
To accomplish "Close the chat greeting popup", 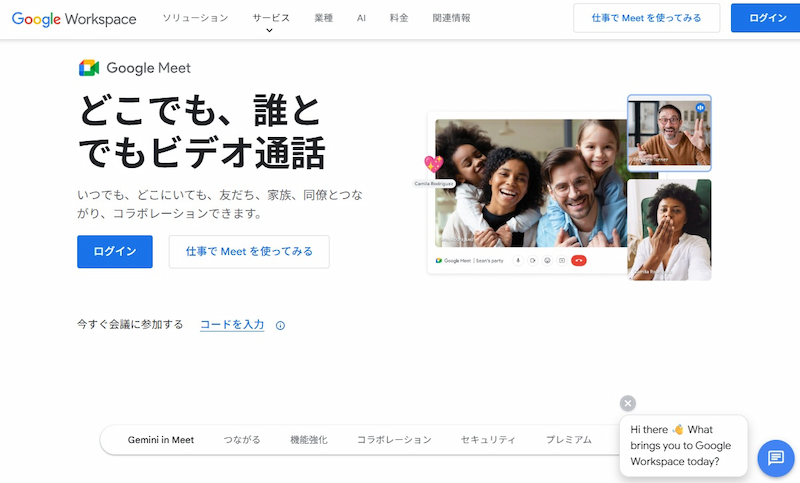I will coord(628,403).
